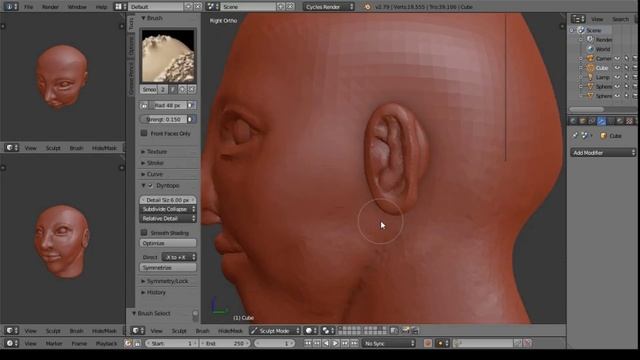Open the Cycles Render engine dropdown
640x360 pixels.
[x=329, y=7]
